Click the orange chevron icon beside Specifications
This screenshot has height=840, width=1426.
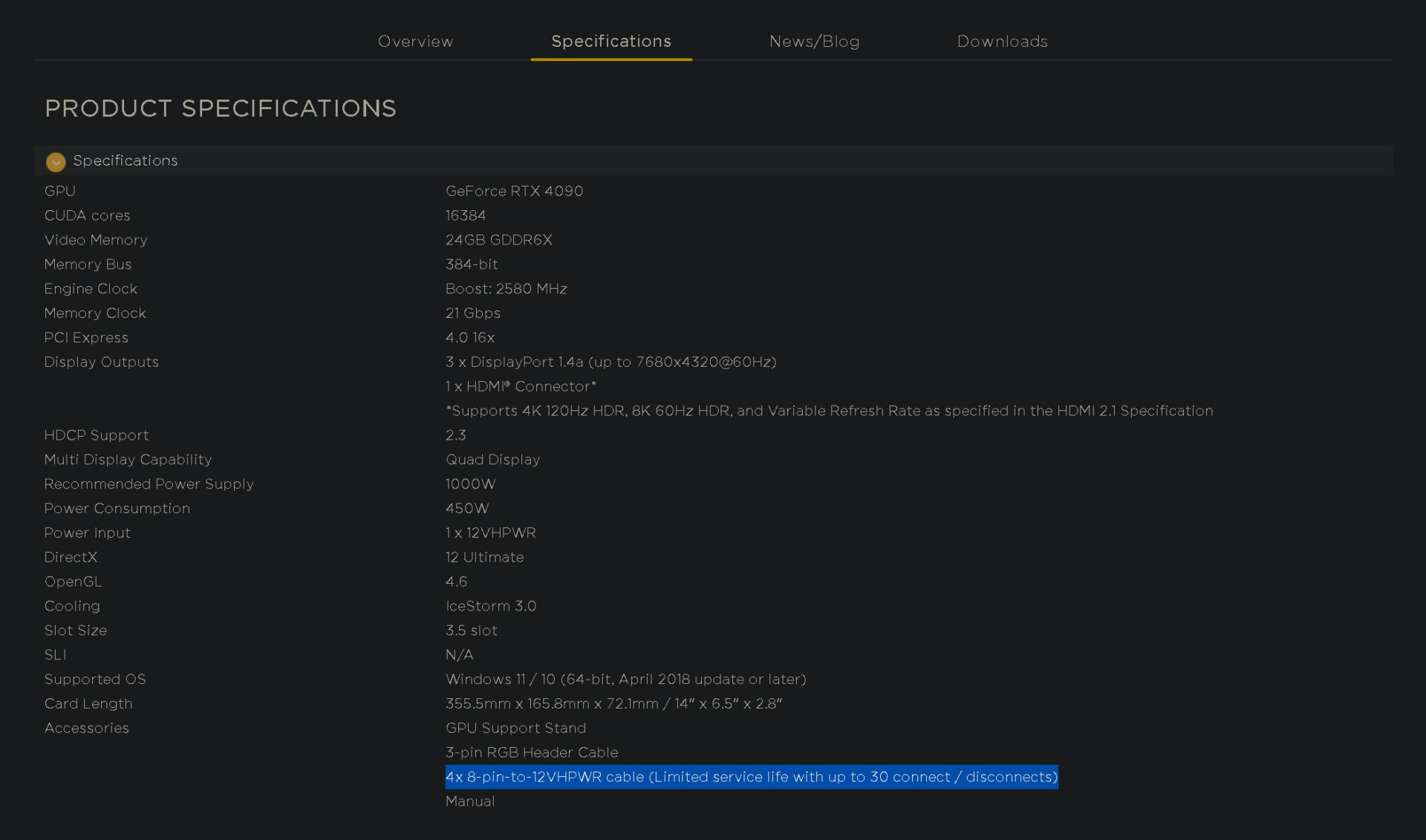[x=56, y=161]
